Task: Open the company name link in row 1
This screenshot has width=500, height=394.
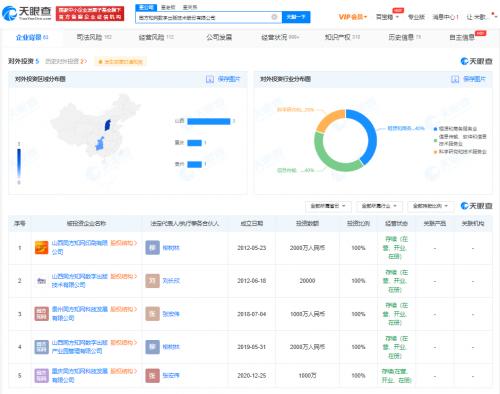Action: coord(80,247)
